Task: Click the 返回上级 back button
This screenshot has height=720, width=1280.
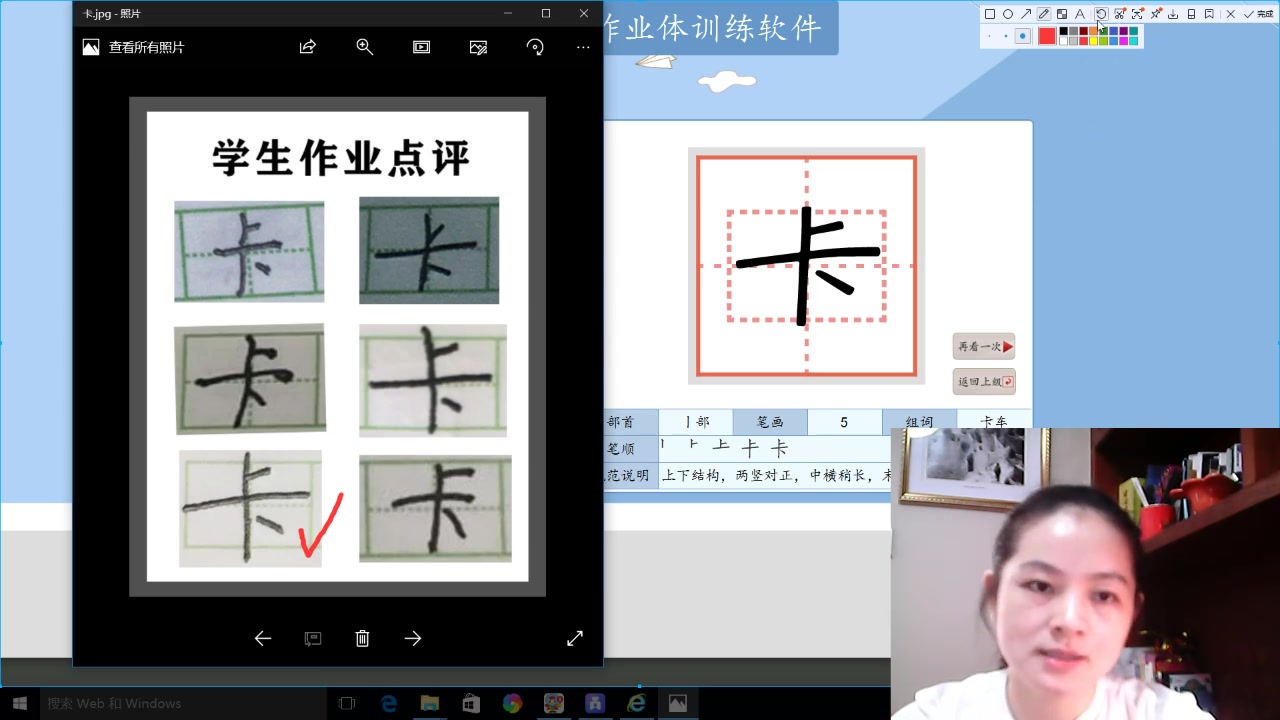Action: (983, 381)
